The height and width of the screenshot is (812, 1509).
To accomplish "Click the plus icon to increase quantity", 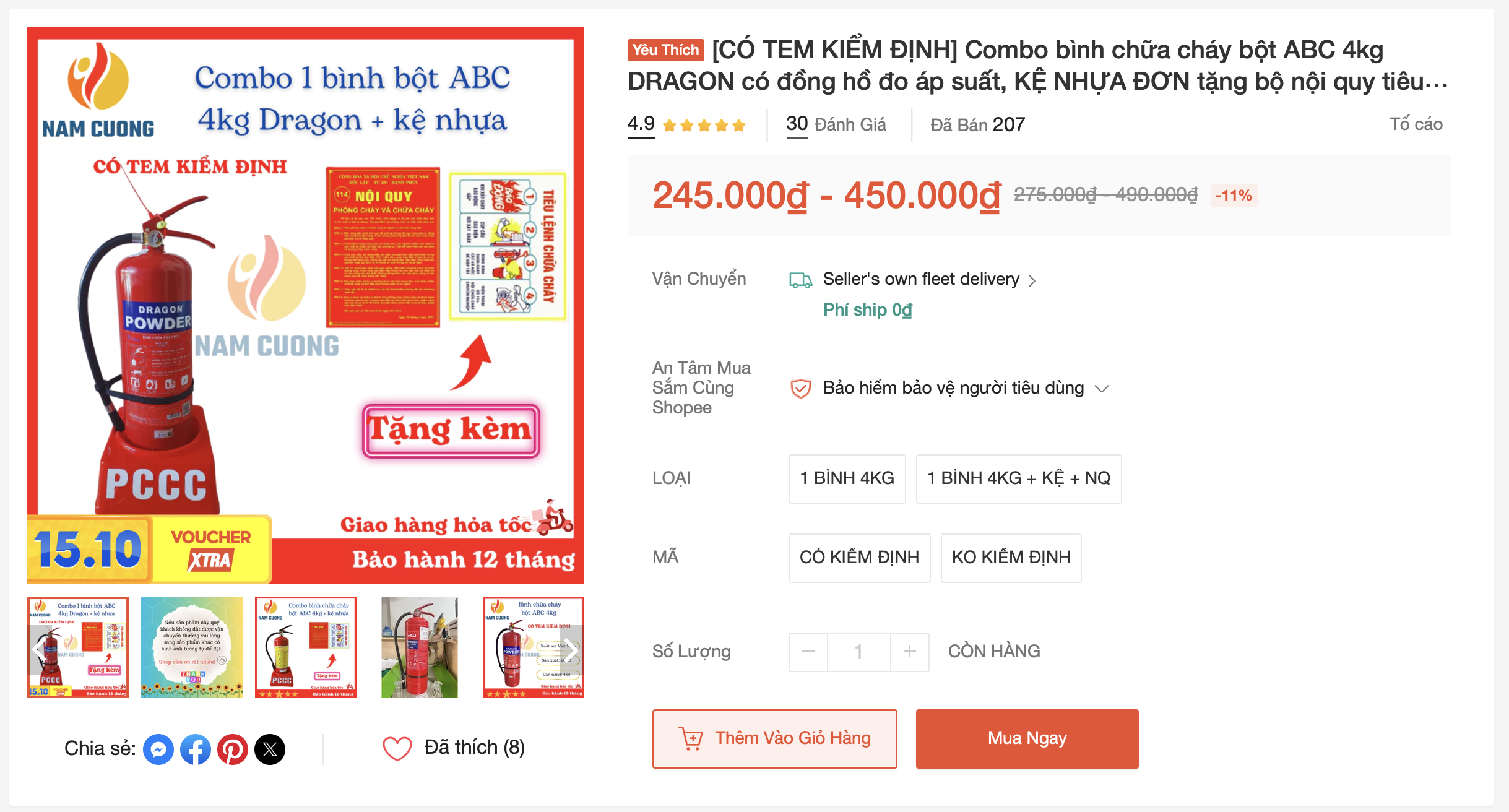I will (909, 652).
